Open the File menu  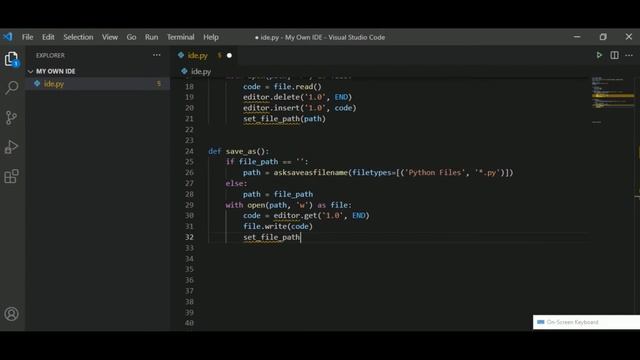click(27, 37)
